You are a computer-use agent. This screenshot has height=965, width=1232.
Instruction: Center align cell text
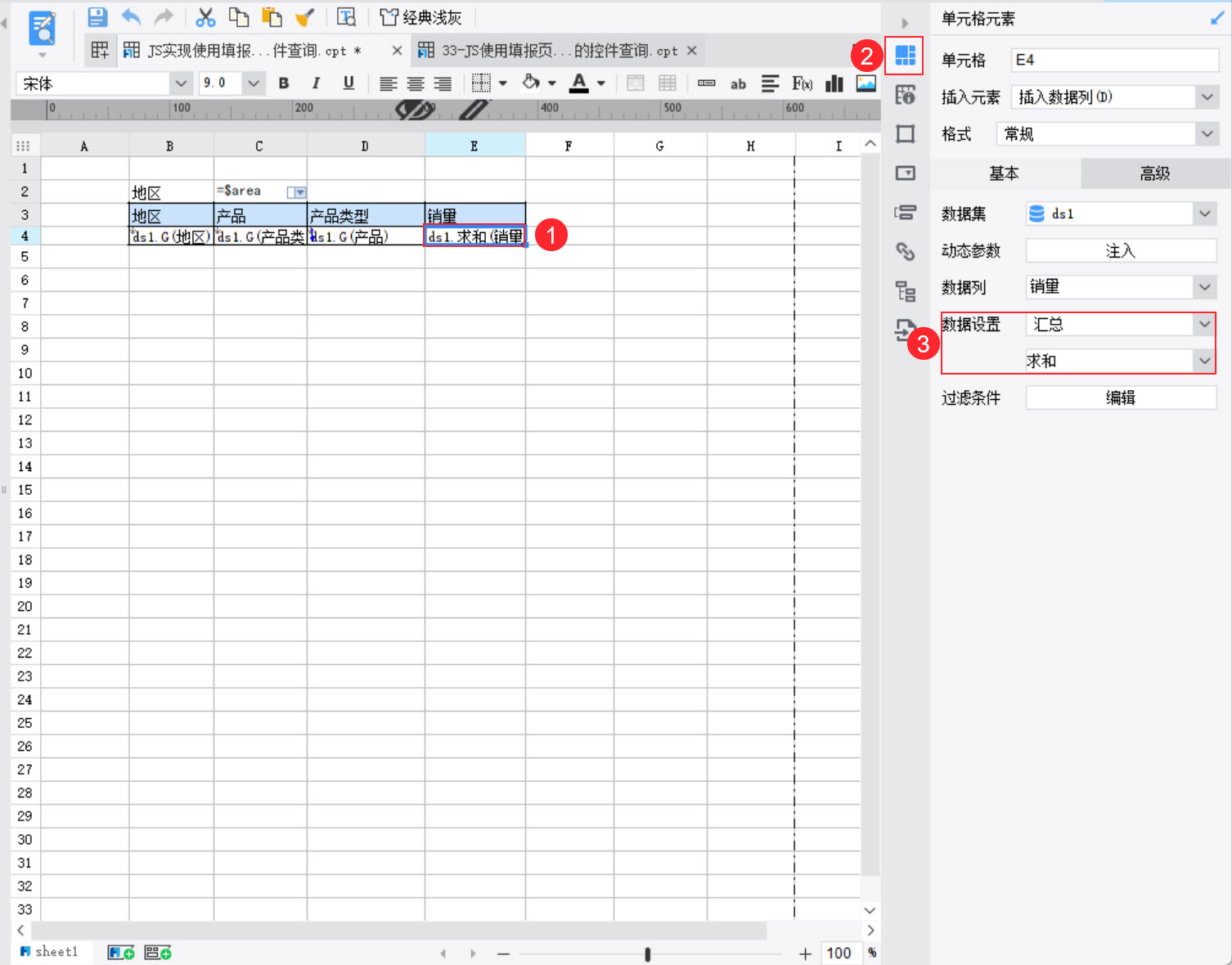416,83
